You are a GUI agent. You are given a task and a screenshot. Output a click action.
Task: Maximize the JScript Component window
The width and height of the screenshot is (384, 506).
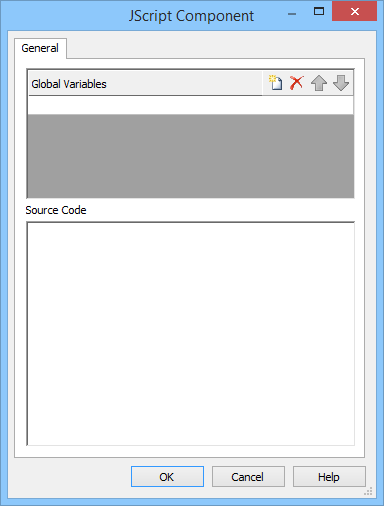tap(319, 12)
